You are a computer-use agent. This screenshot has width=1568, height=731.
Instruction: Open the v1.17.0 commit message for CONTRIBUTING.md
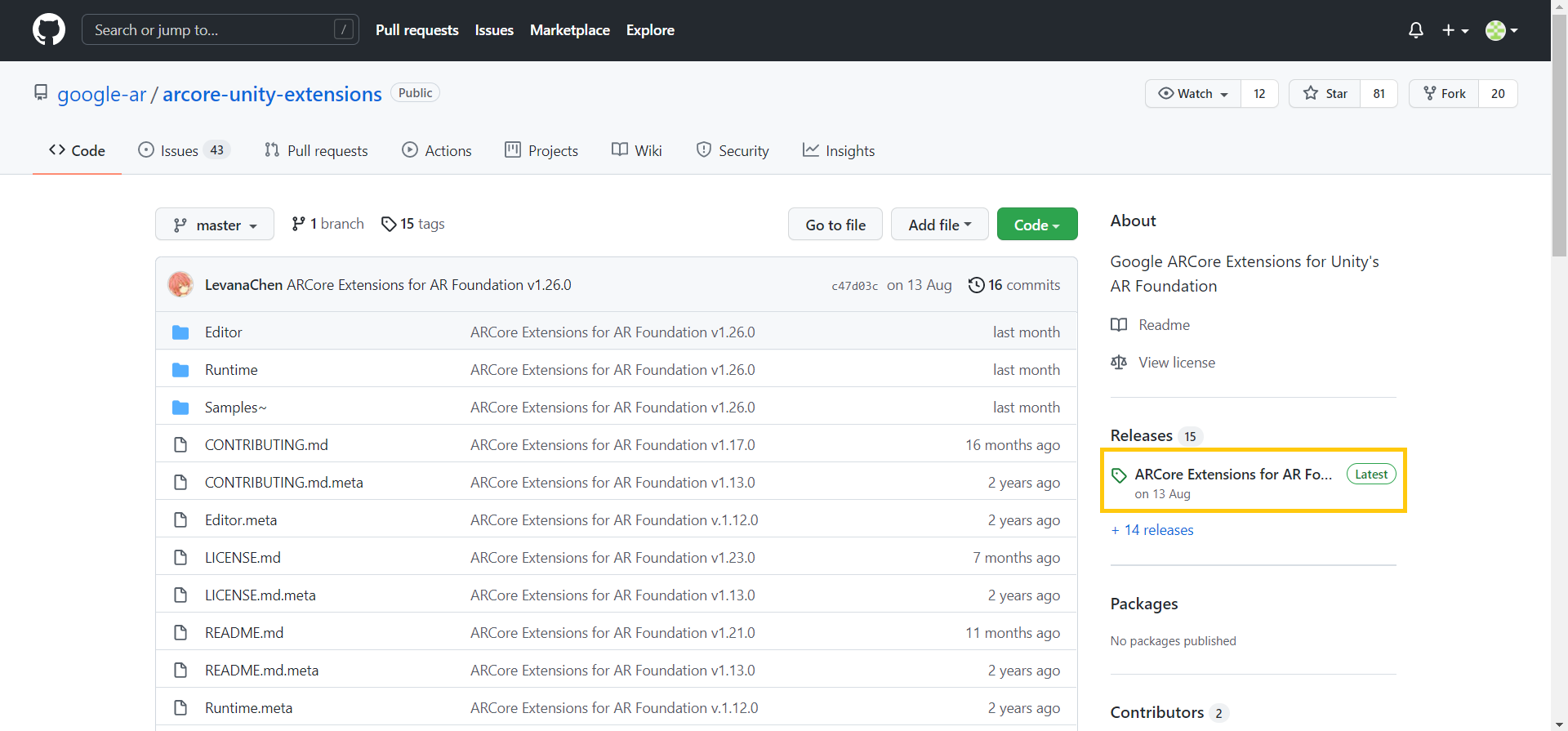[x=612, y=445]
